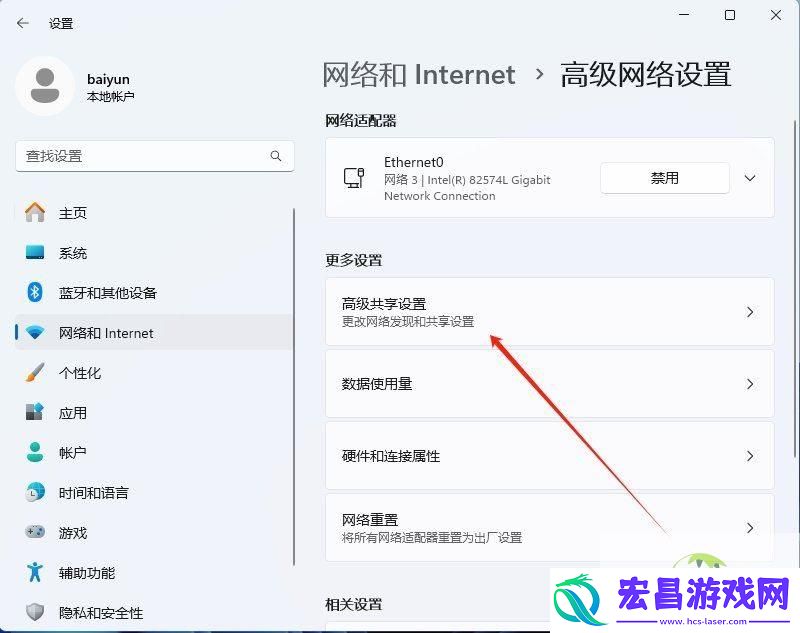Click chevron on 硬件和连接属性 row
The height and width of the screenshot is (633, 800).
click(749, 455)
